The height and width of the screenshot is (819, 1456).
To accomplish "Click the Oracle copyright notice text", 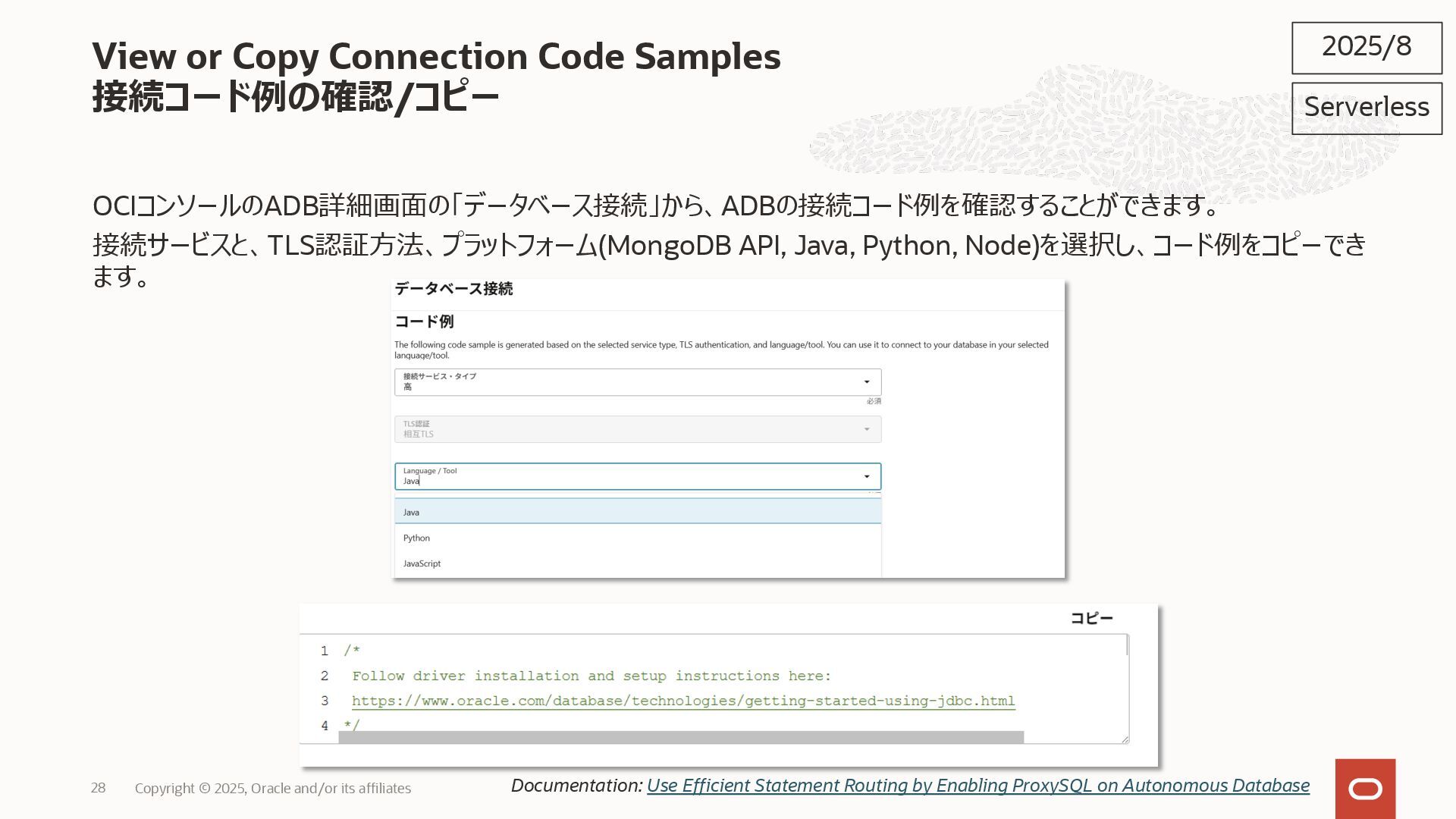I will [x=273, y=789].
